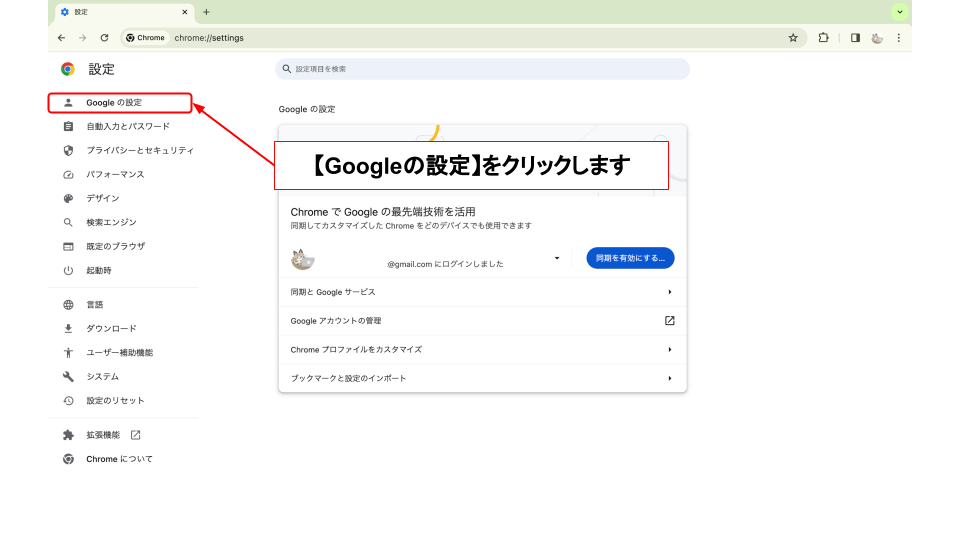Go to 自動入力とパスワード section
Image resolution: width=960 pixels, height=540 pixels.
pos(127,127)
